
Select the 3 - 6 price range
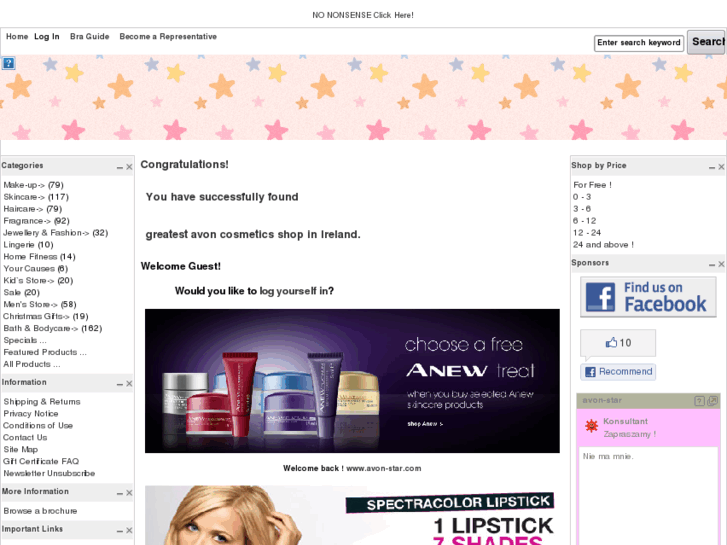point(582,209)
